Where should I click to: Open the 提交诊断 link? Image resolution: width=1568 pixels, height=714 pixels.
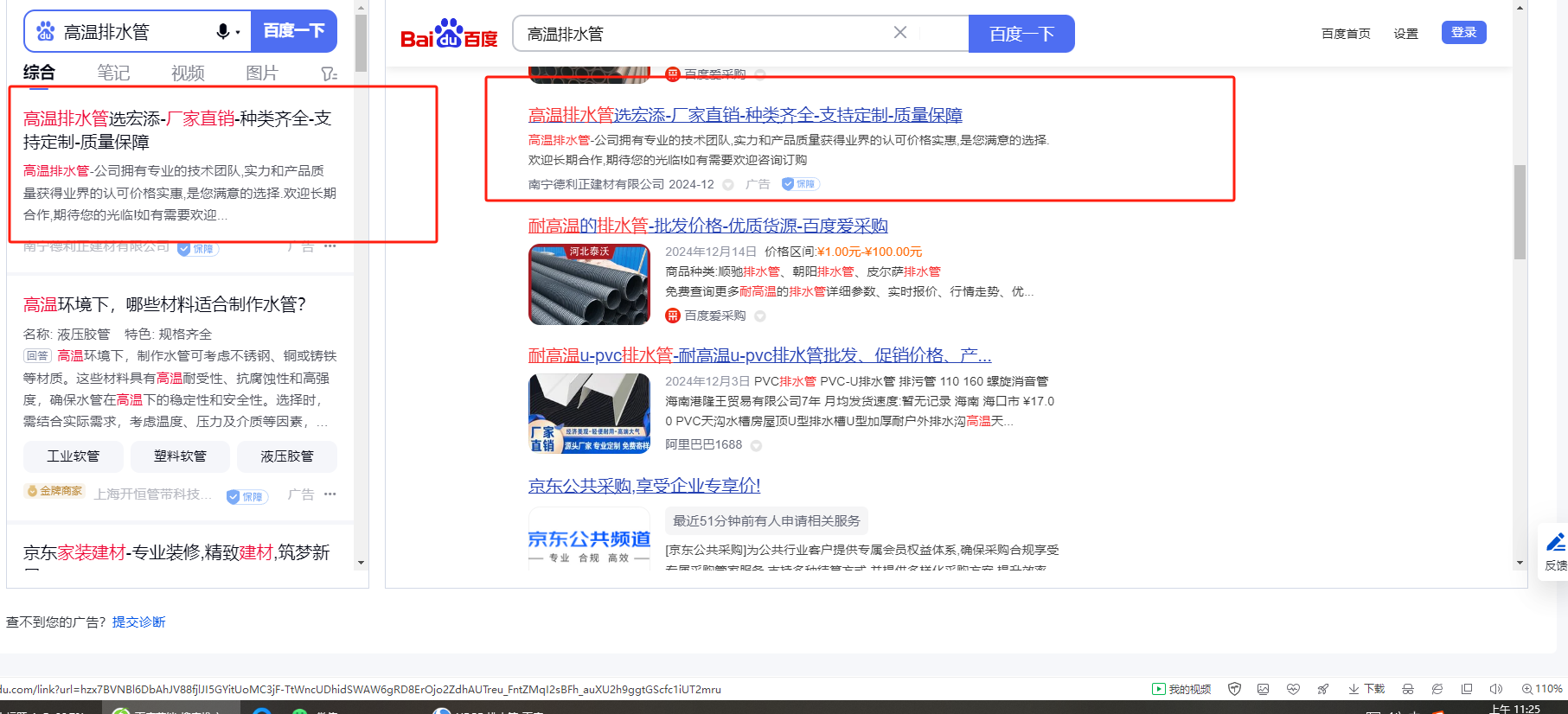click(138, 622)
